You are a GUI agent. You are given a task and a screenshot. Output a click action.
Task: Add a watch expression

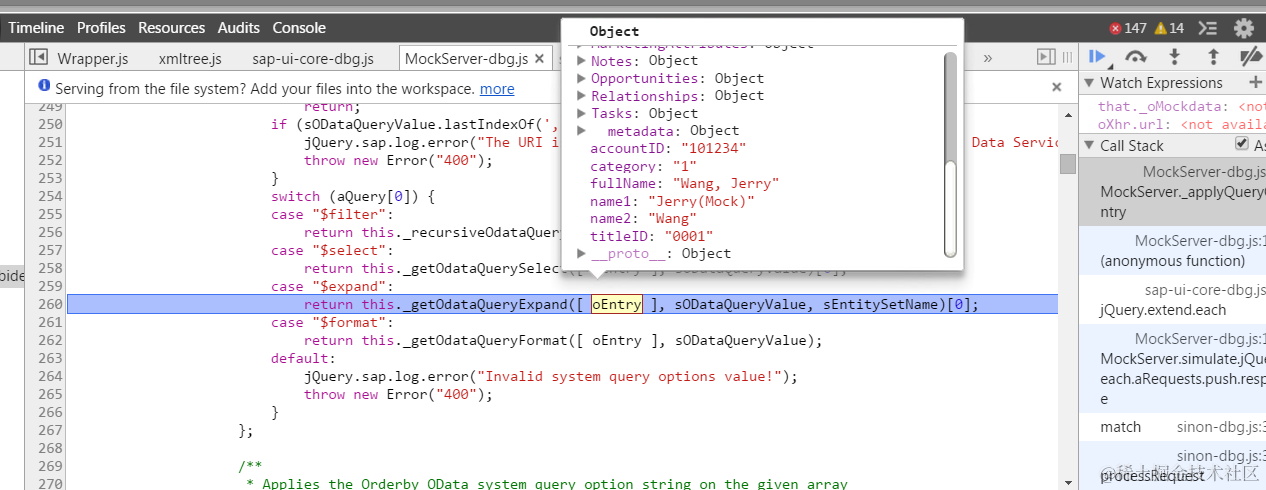pyautogui.click(x=1255, y=83)
